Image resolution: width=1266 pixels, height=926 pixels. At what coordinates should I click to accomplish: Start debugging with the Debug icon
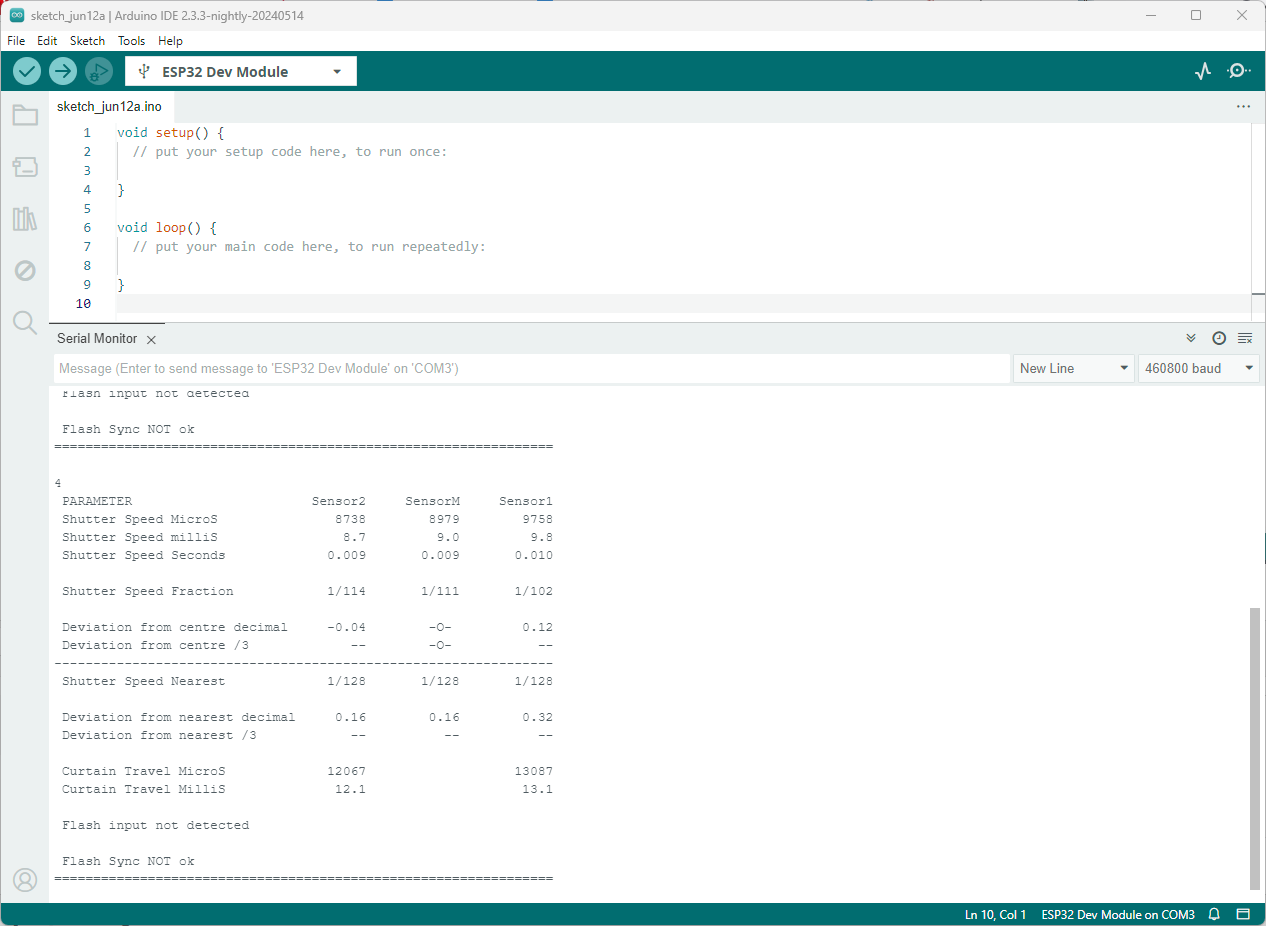[98, 71]
